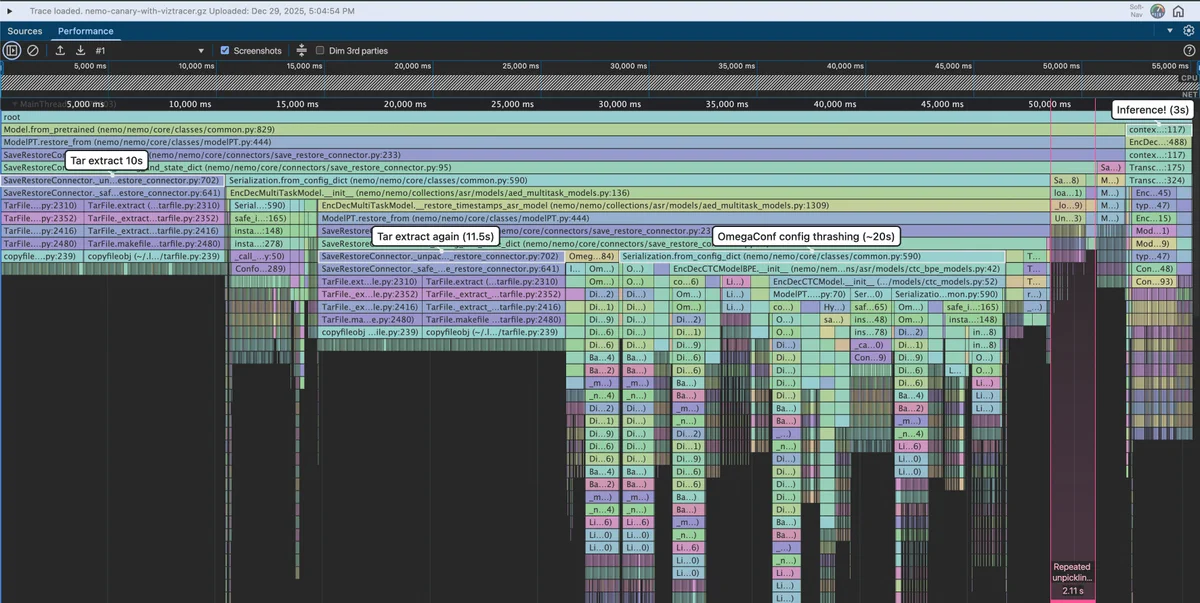The width and height of the screenshot is (1200, 603).
Task: Open the settings gear icon
Action: (x=1189, y=31)
